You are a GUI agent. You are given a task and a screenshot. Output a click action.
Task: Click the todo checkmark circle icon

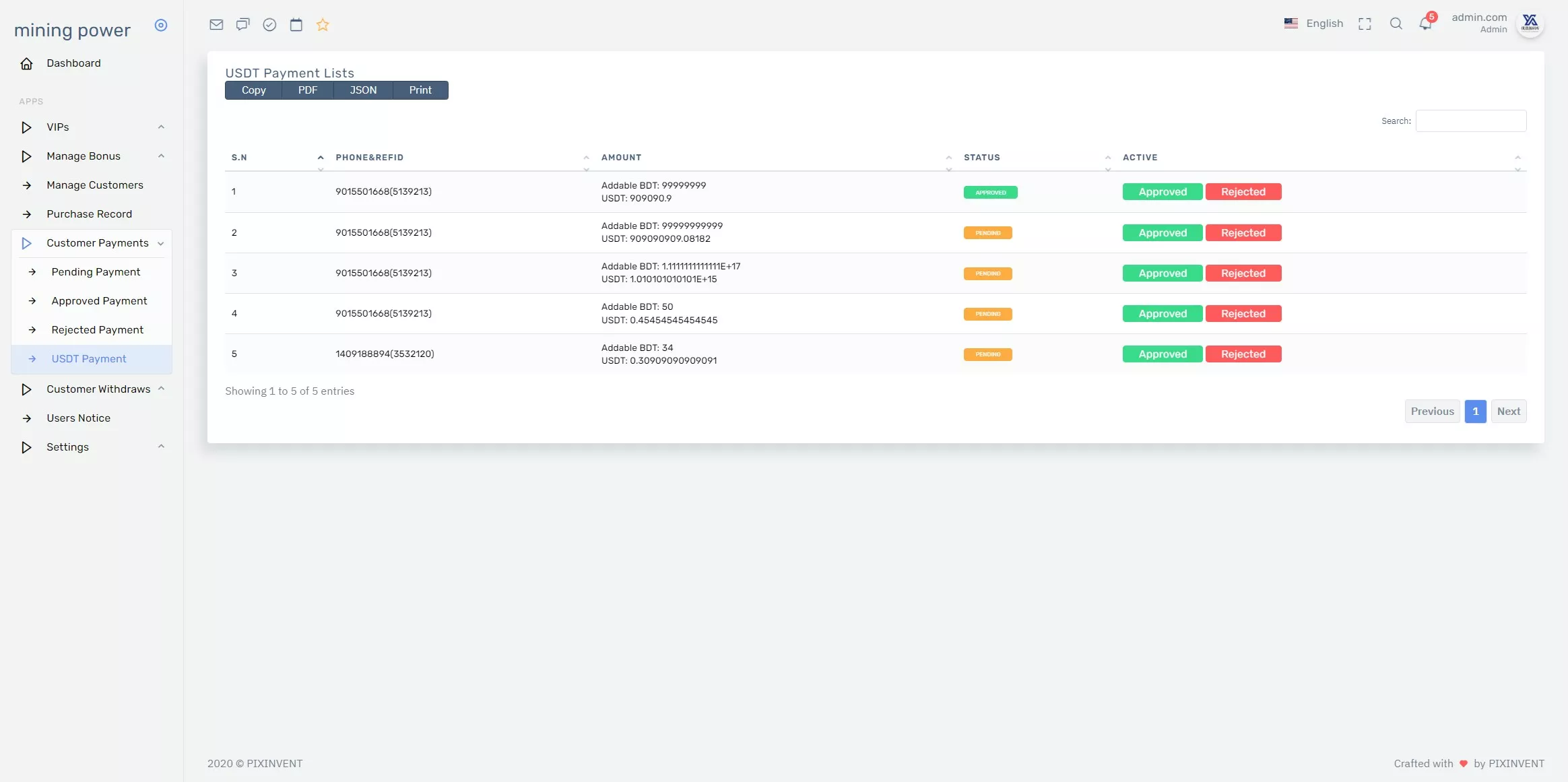click(x=269, y=25)
